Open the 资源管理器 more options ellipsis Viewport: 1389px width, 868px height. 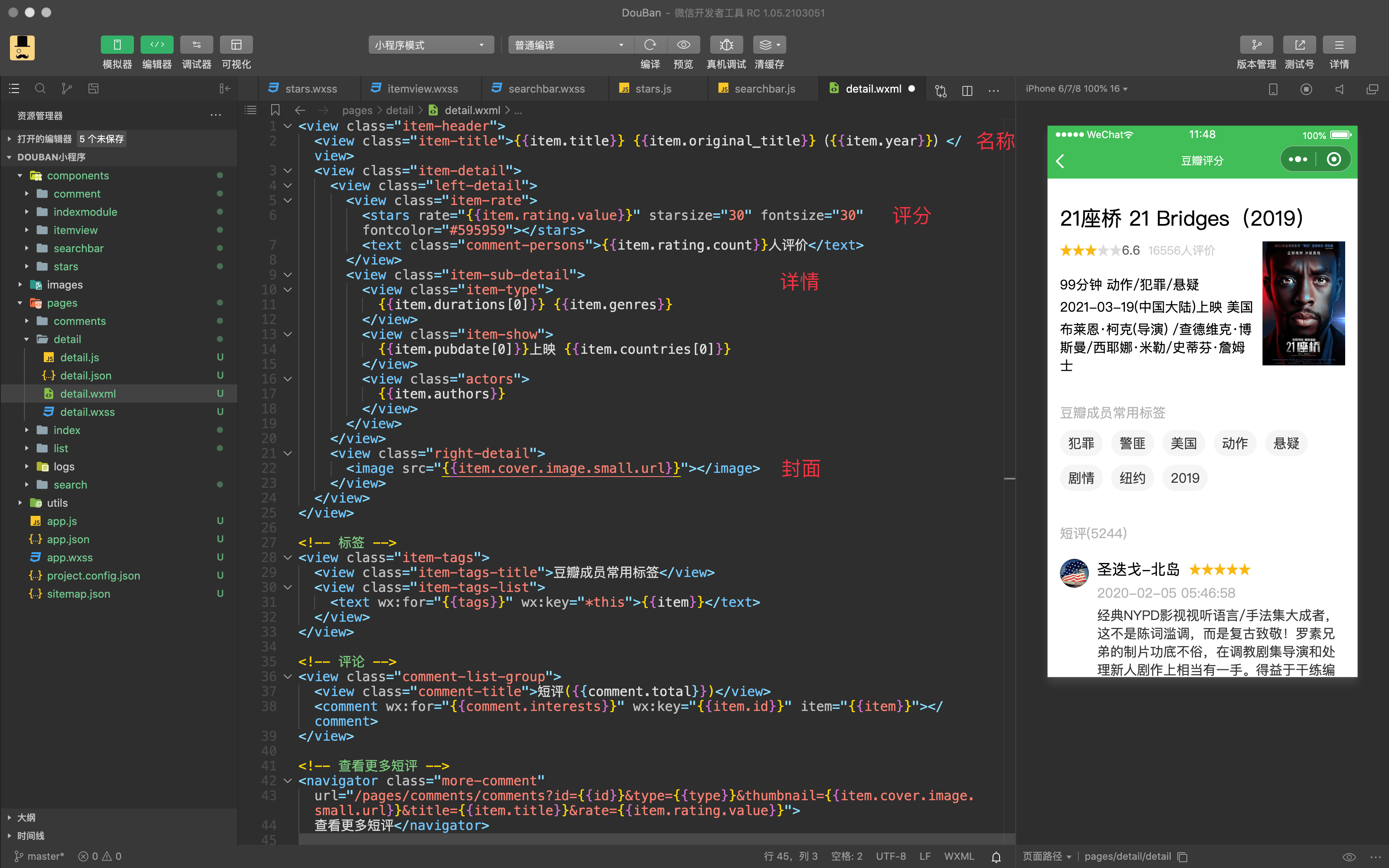(216, 115)
